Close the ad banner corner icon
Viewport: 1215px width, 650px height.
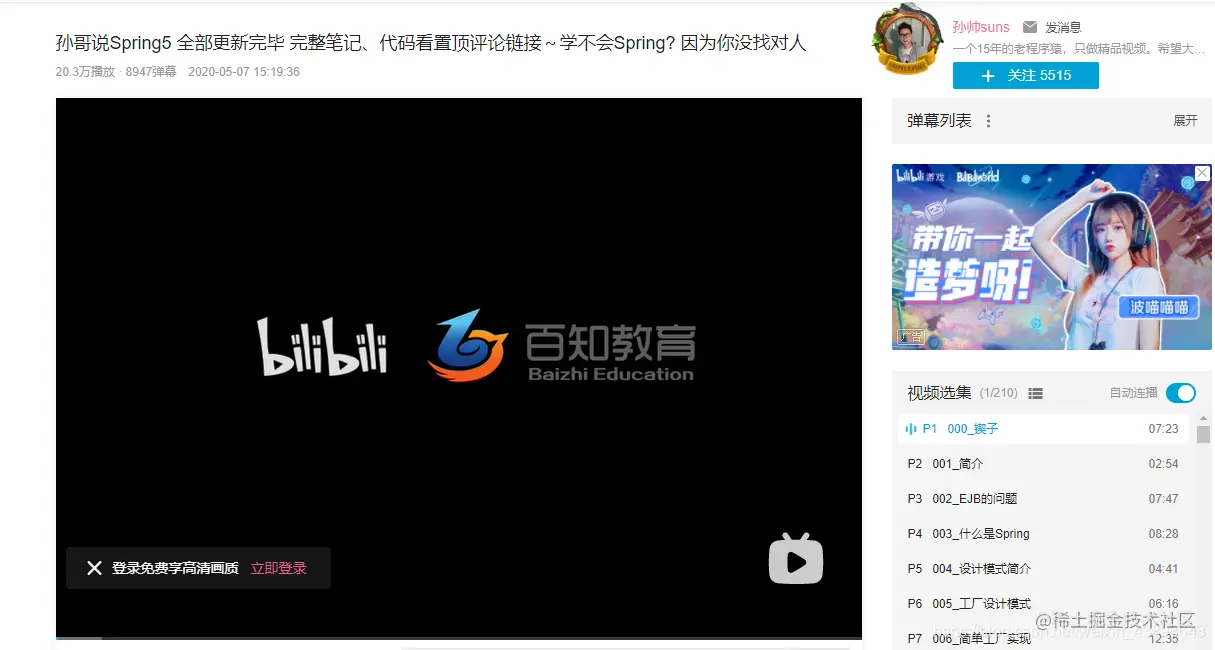1202,173
